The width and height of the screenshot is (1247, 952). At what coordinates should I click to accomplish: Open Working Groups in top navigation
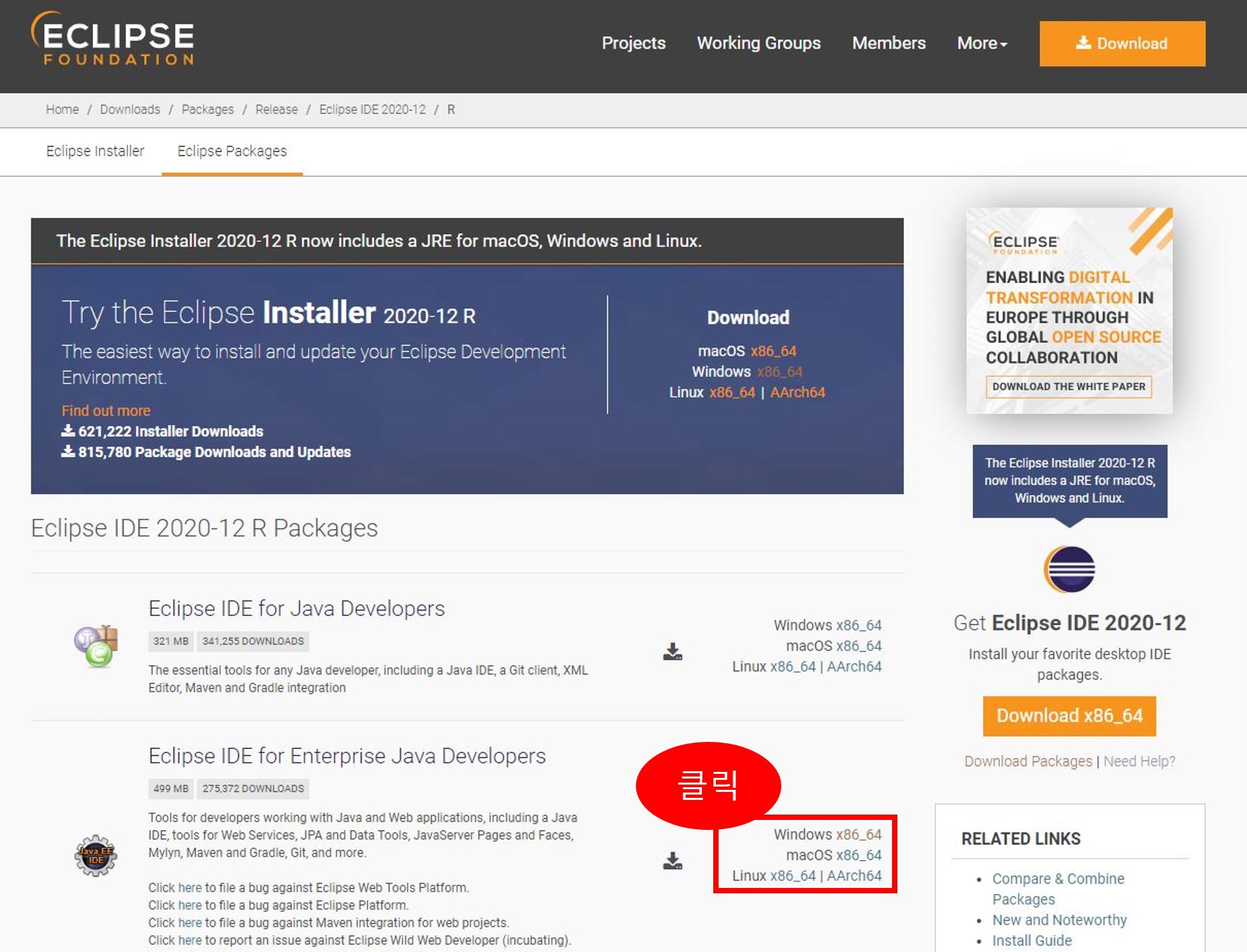click(759, 43)
